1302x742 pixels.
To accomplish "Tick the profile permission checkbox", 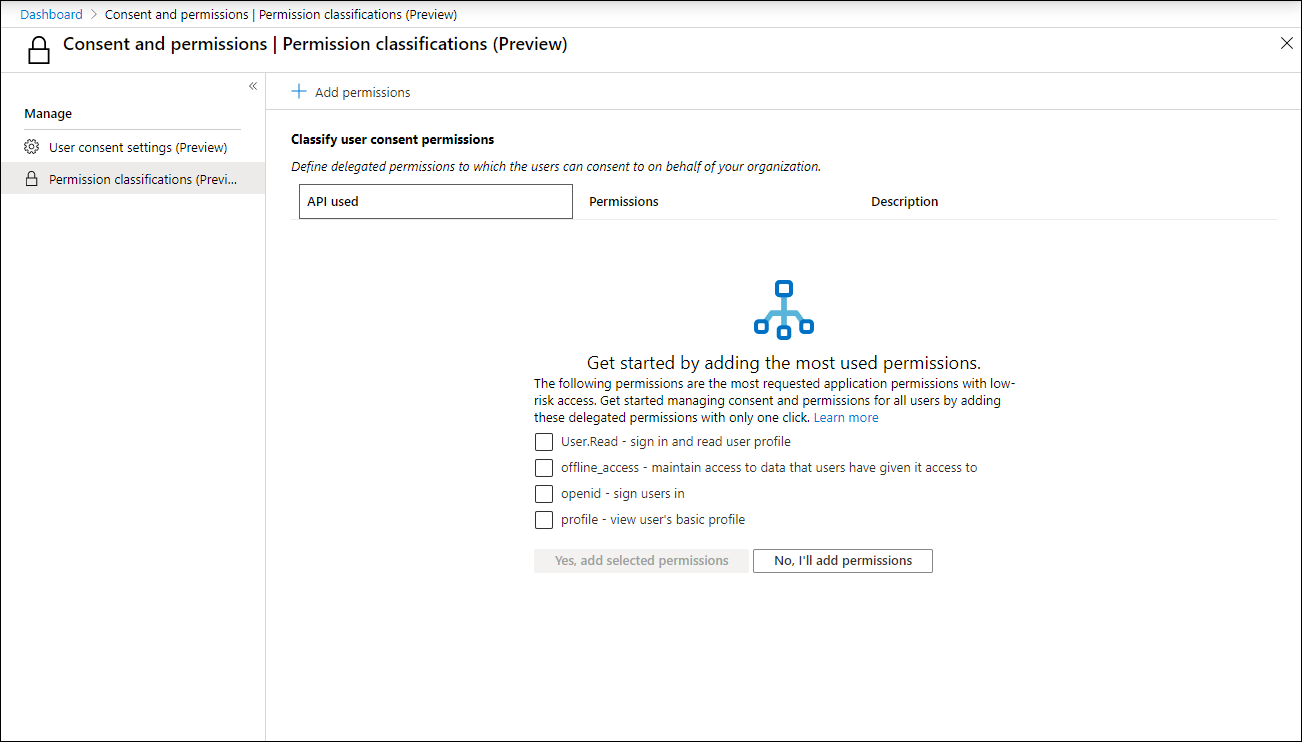I will pyautogui.click(x=544, y=520).
